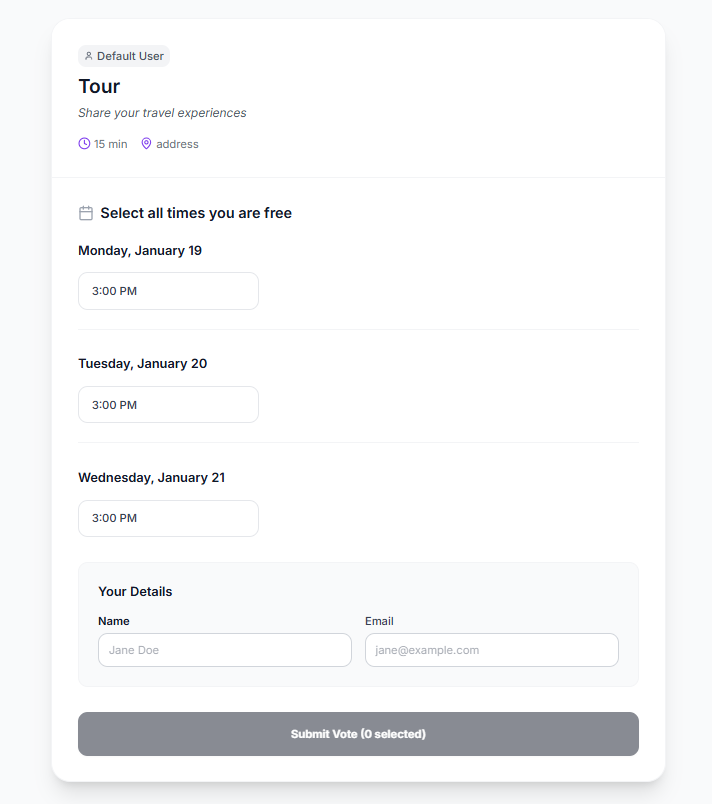
Task: Click the user icon in Default User badge
Action: [88, 56]
